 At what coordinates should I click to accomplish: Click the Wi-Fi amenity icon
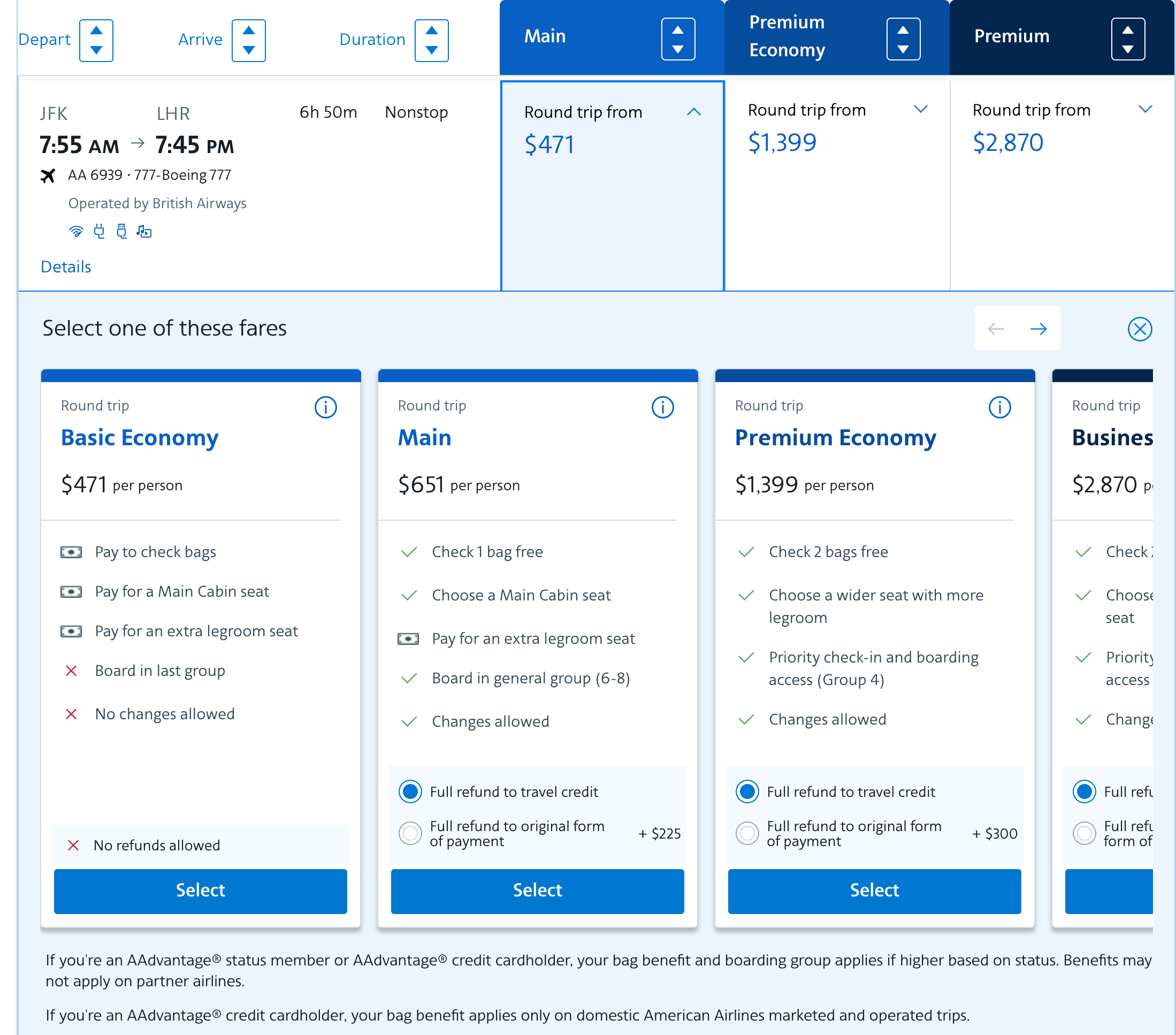coord(76,231)
